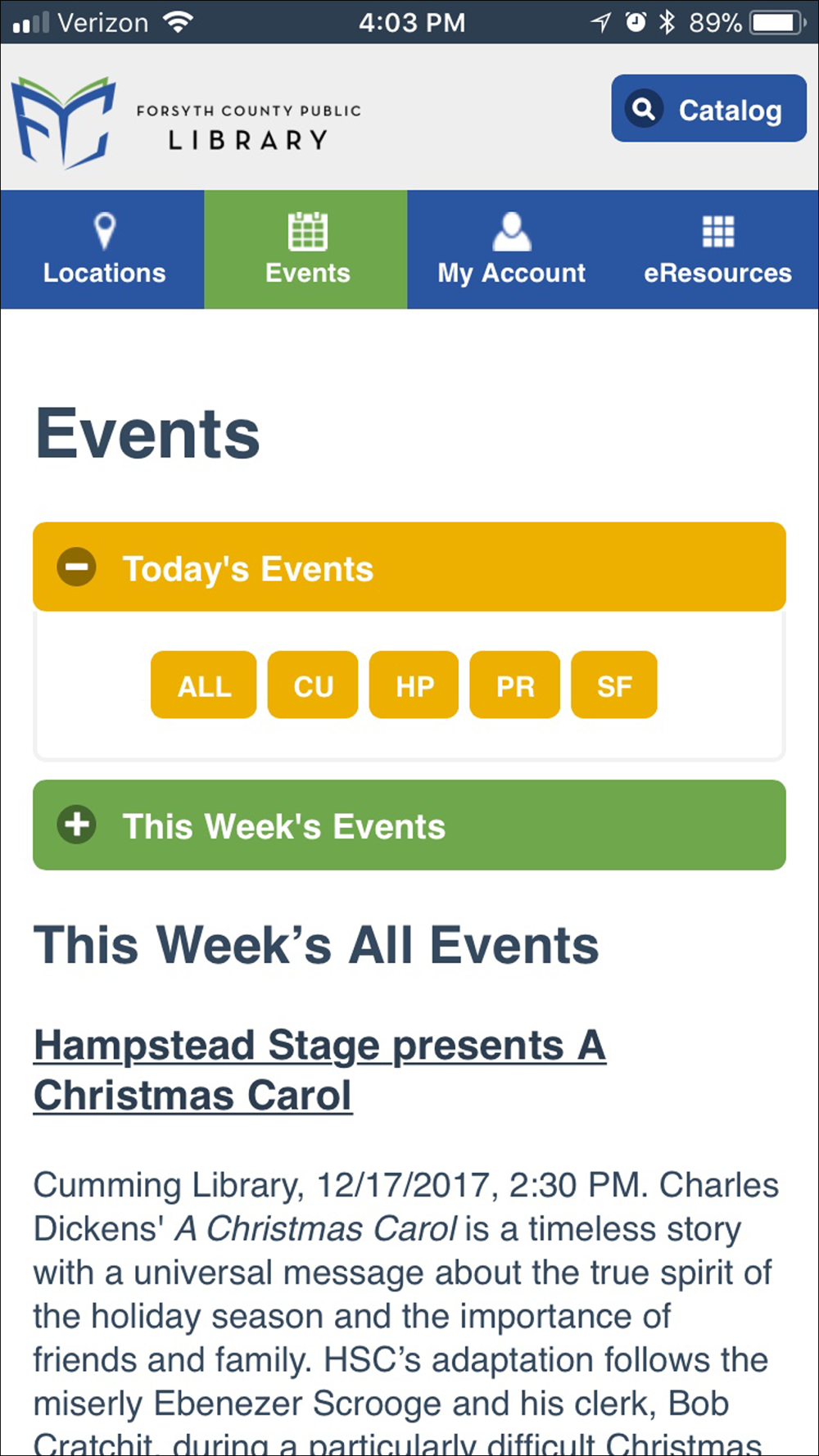Filter today's events by SF branch

[614, 685]
